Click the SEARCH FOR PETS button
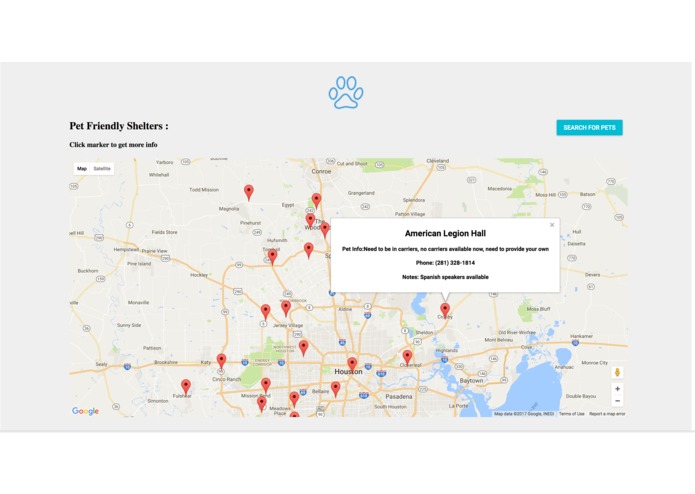 coord(590,128)
